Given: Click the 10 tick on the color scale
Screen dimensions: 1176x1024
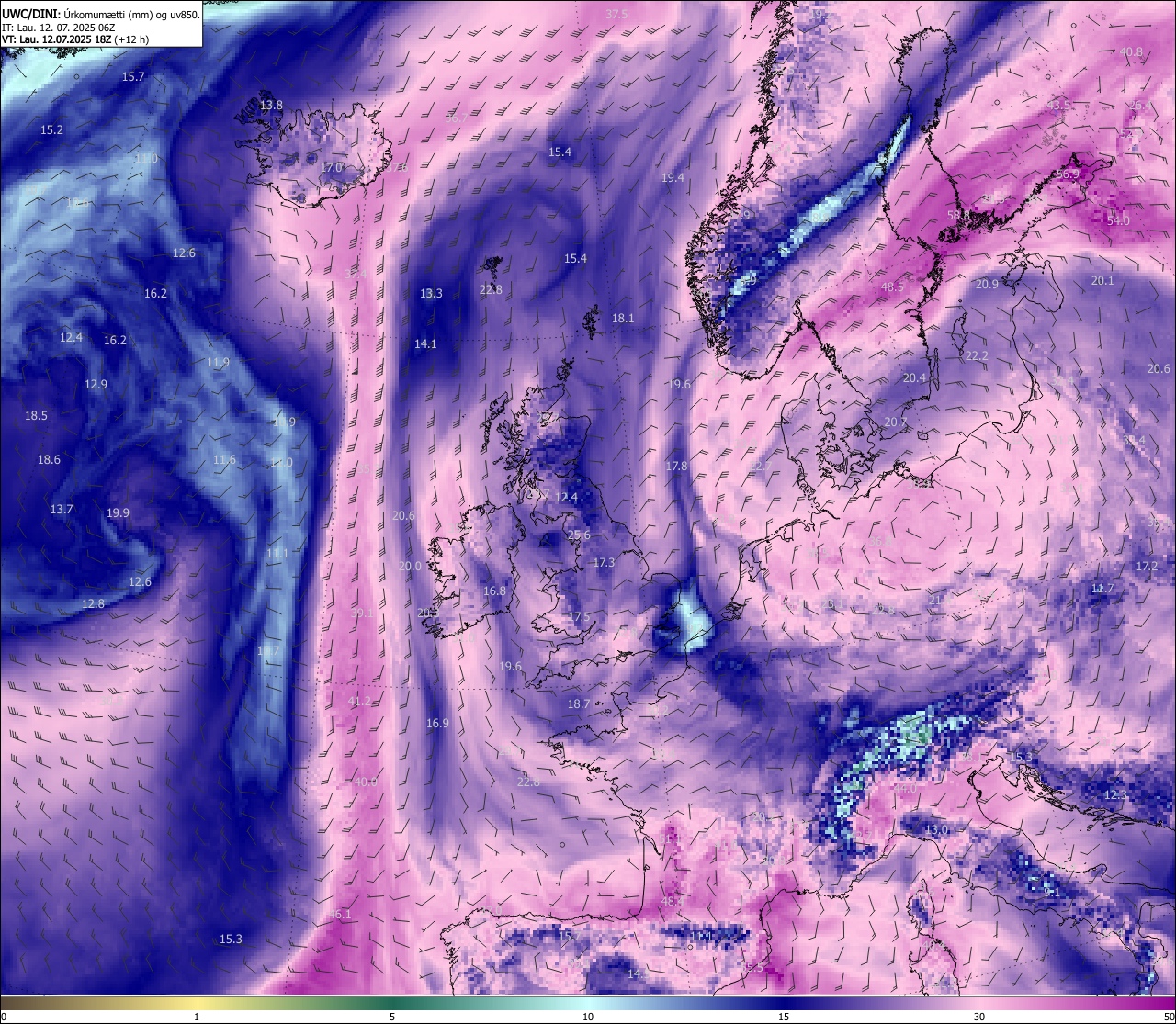Looking at the screenshot, I should point(588,1017).
